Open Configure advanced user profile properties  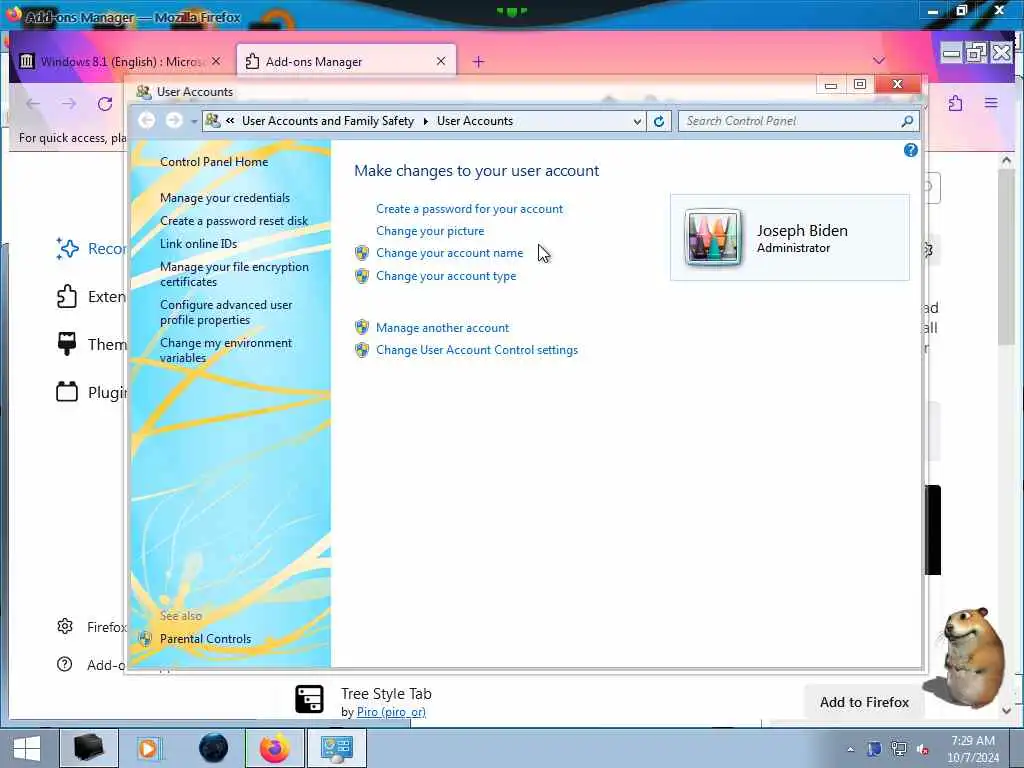(x=226, y=312)
